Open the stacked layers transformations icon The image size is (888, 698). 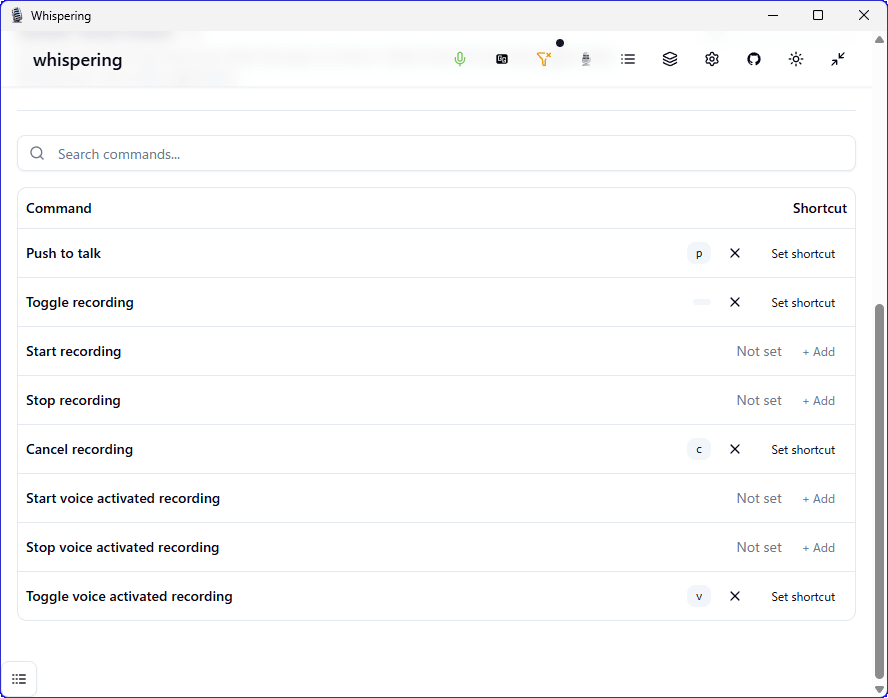point(670,59)
